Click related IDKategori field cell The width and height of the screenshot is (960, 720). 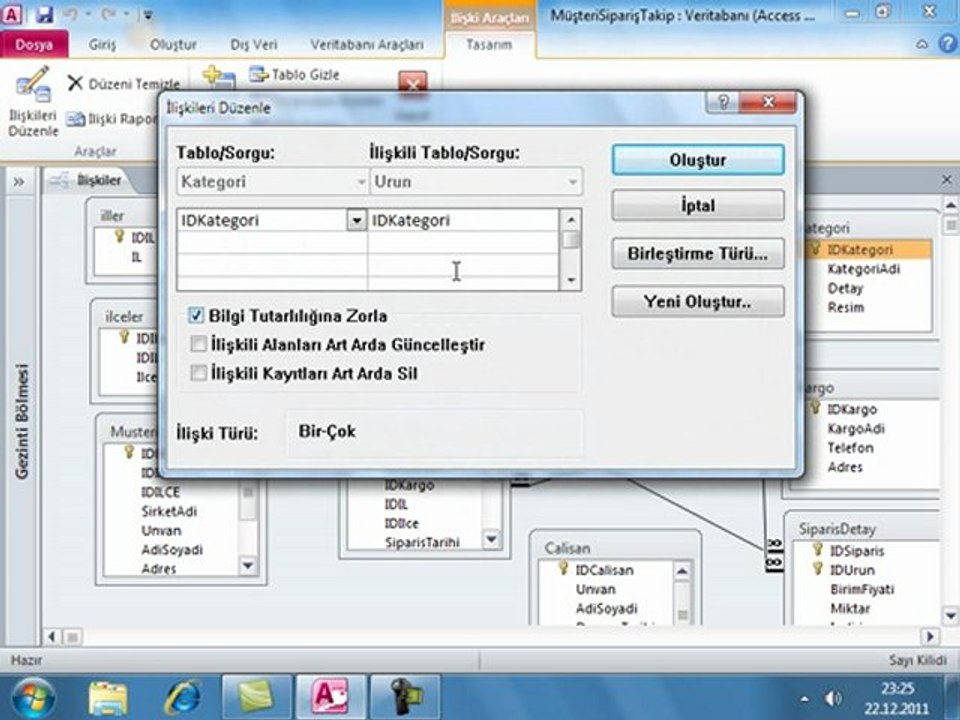coord(463,220)
